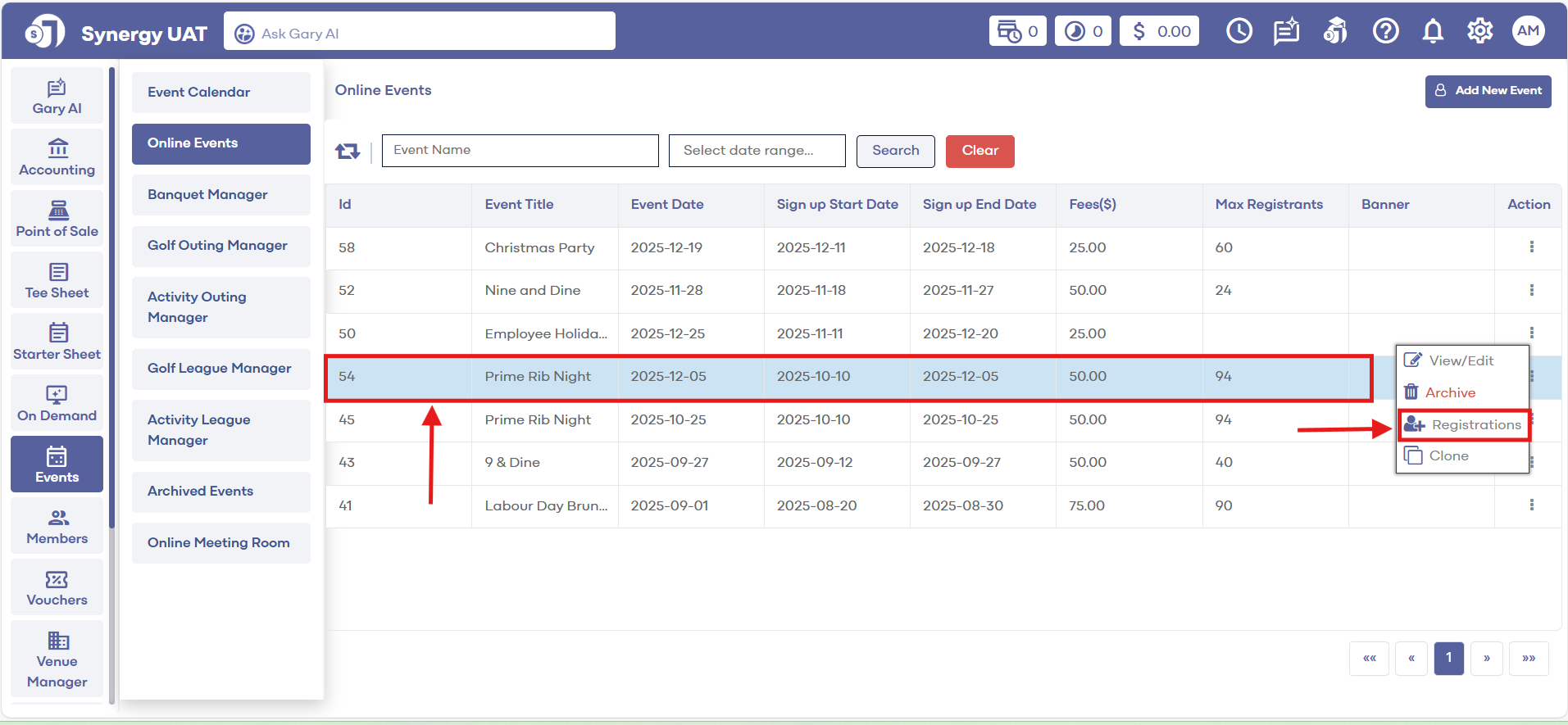The image size is (1568, 725).
Task: Click the refresh arrows icon beside Event Name
Action: point(348,151)
